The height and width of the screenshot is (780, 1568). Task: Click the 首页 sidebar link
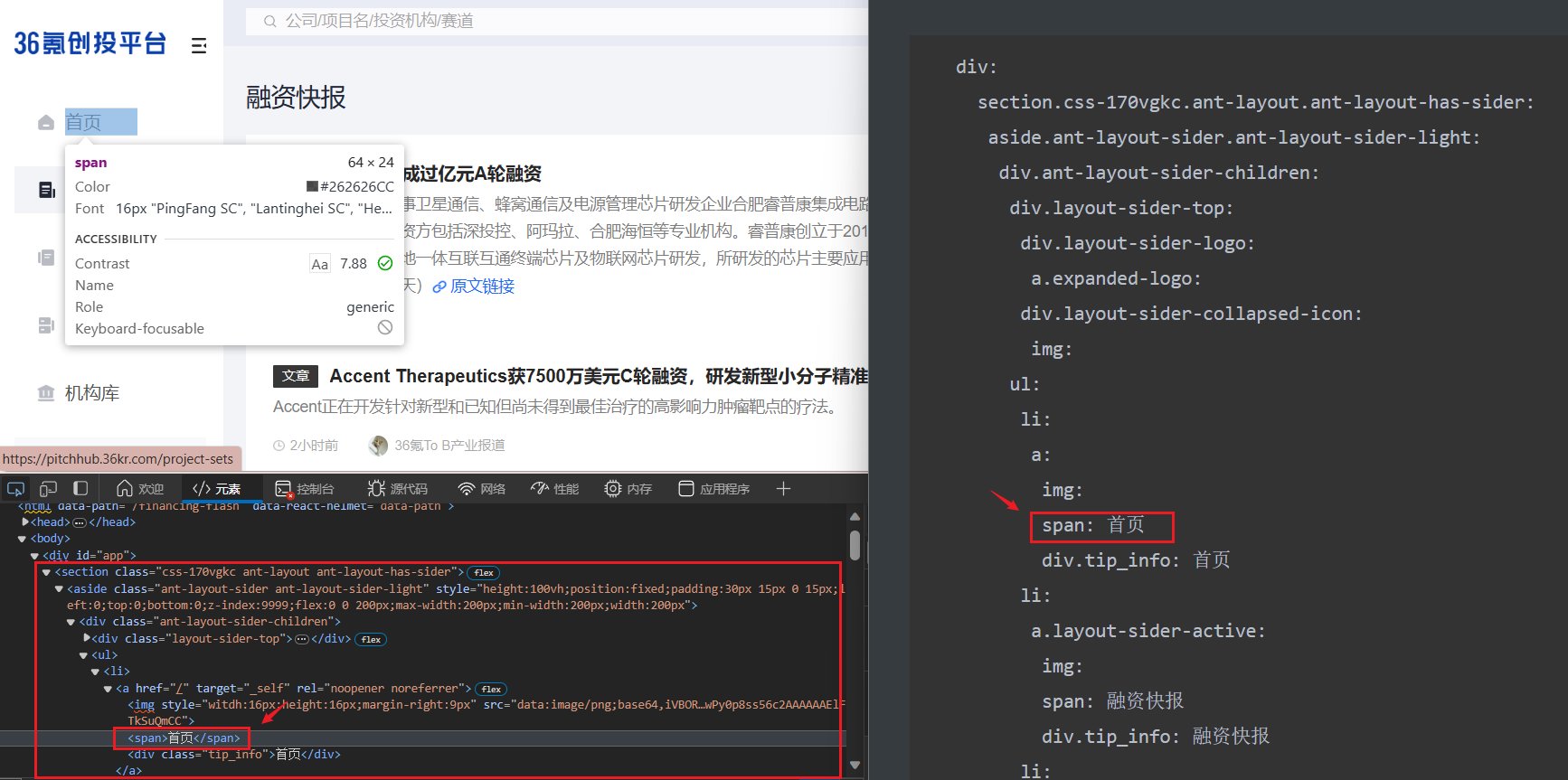click(83, 122)
